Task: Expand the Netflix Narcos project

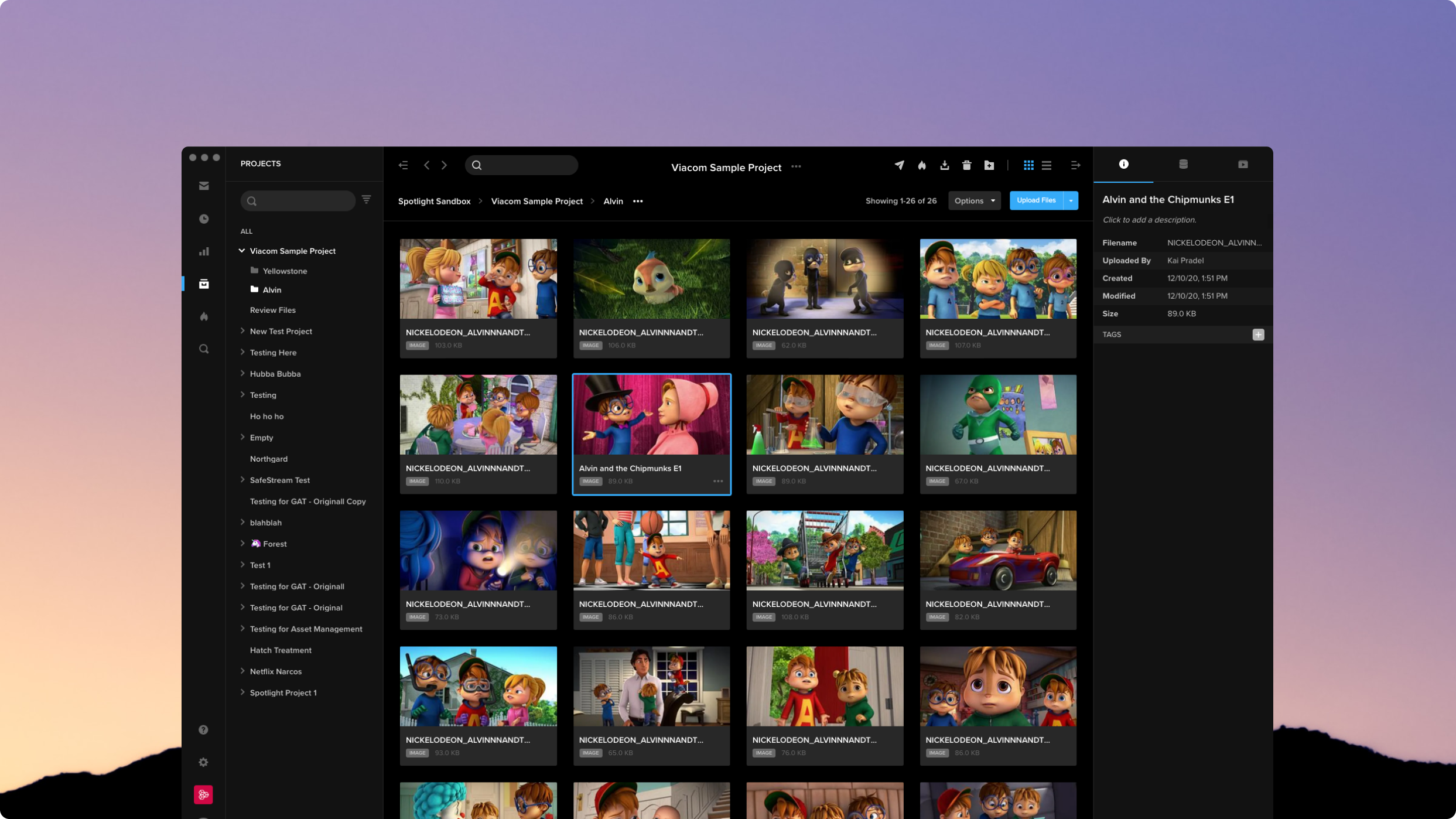Action: (243, 671)
